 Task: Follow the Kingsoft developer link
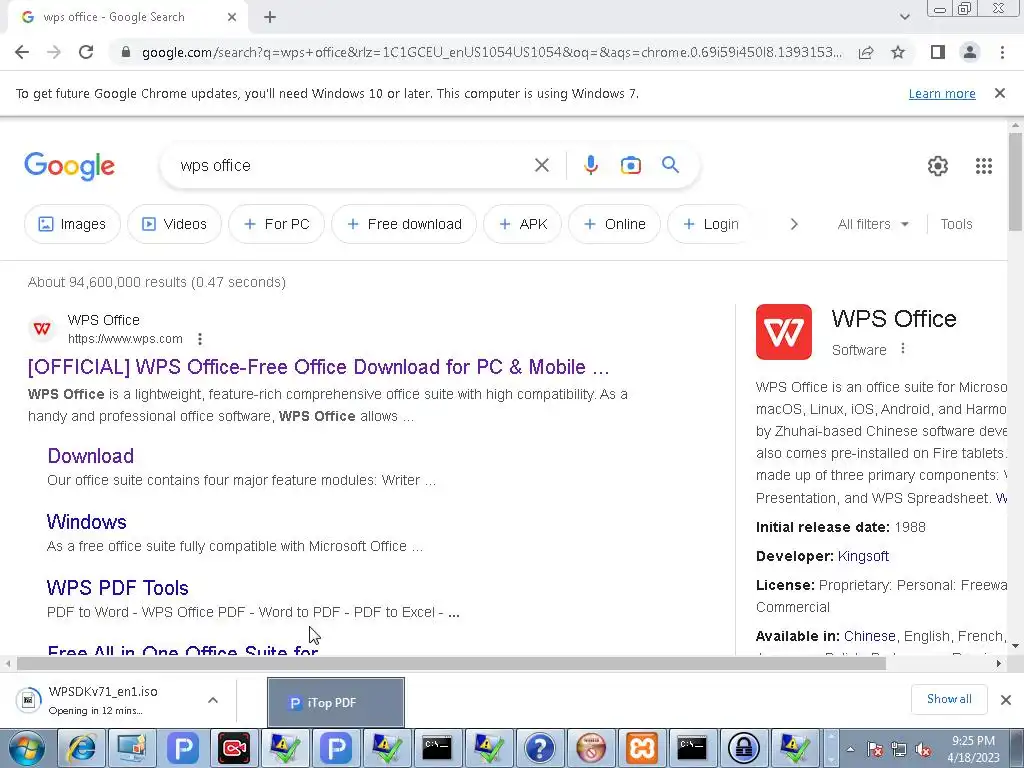point(863,556)
